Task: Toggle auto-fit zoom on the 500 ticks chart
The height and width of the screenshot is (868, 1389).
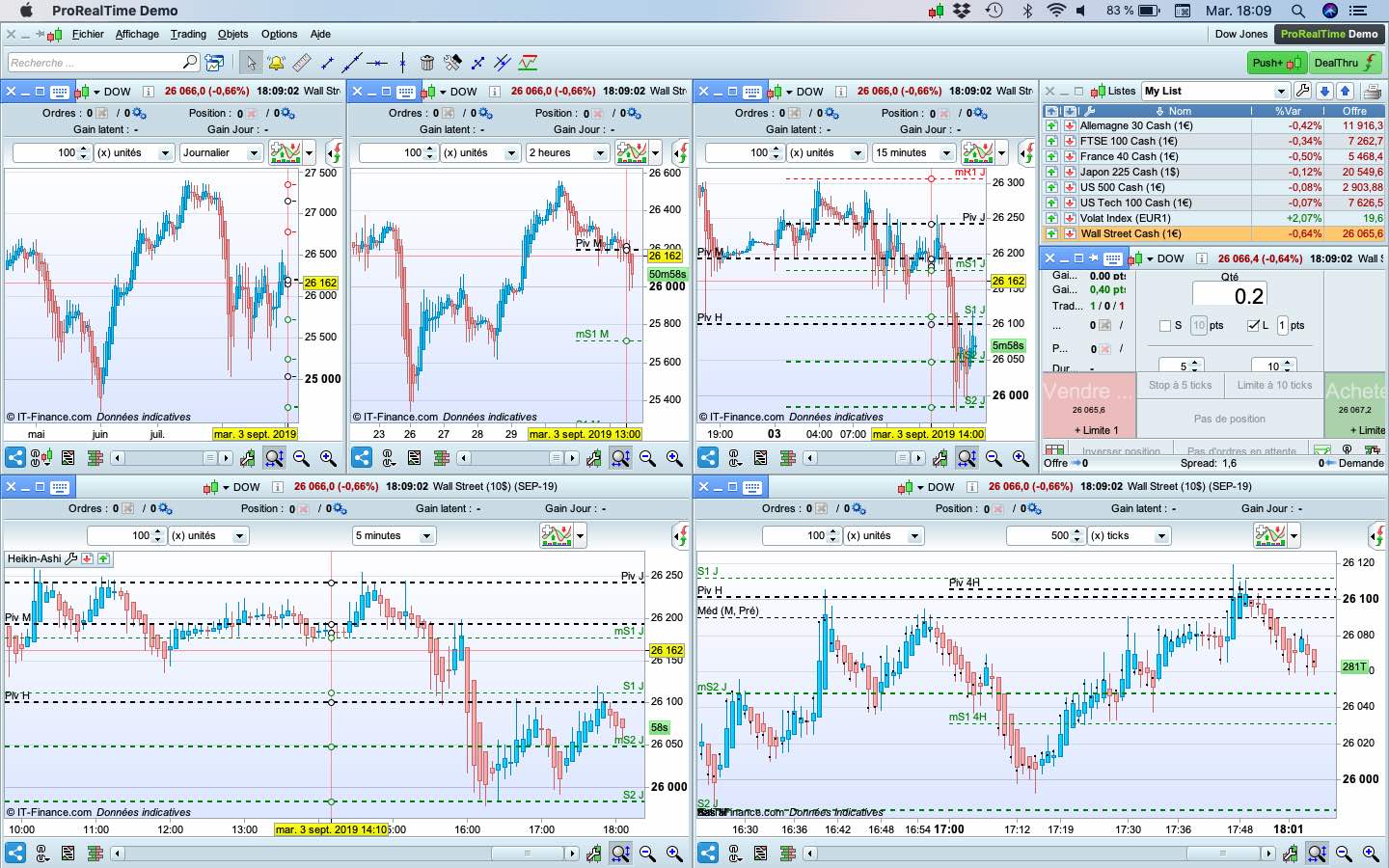Action: click(1317, 853)
